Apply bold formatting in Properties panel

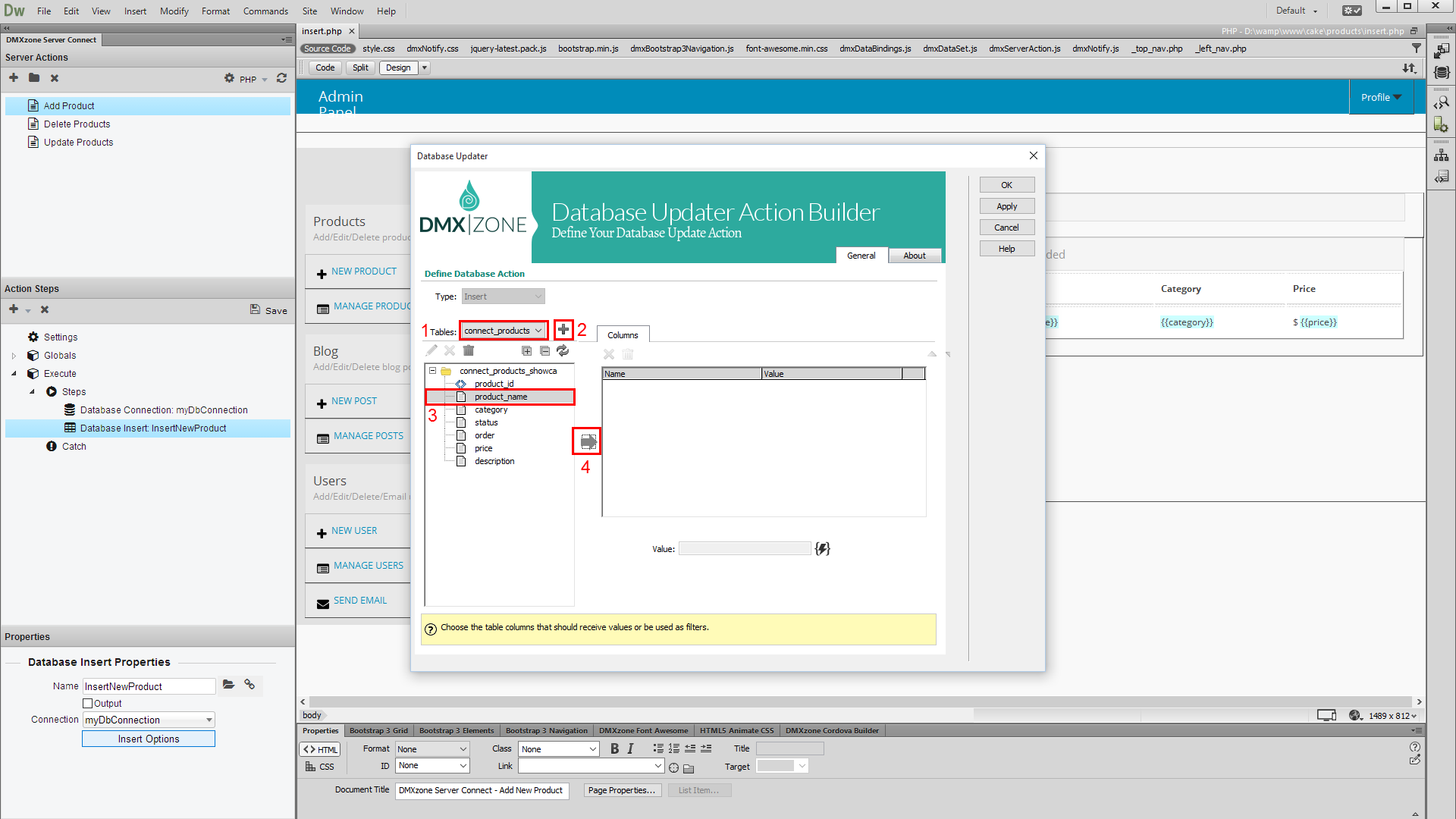tap(614, 748)
